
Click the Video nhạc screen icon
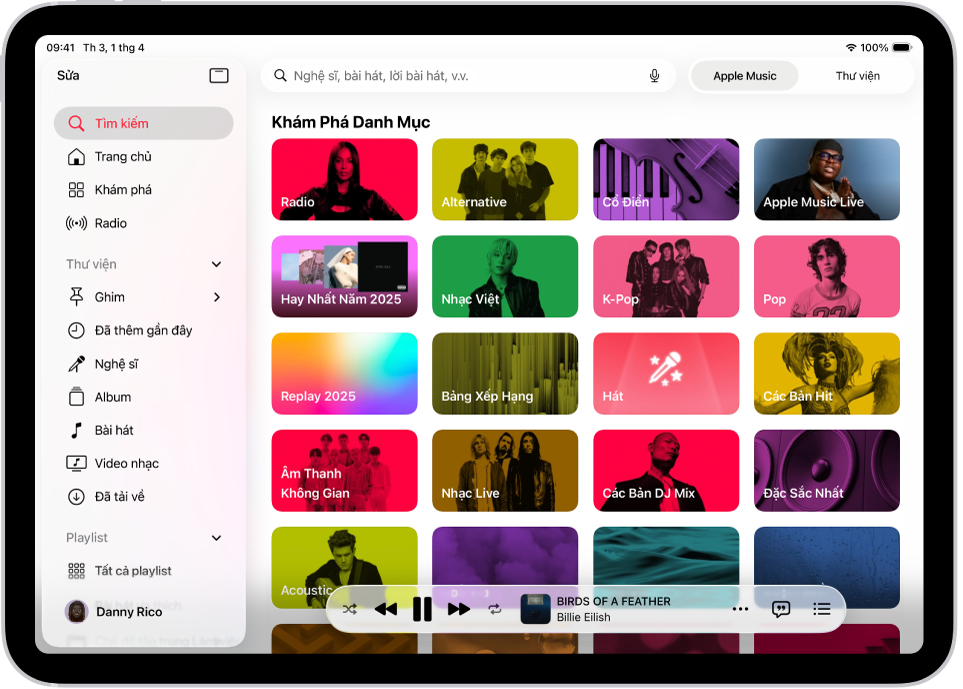[x=76, y=463]
